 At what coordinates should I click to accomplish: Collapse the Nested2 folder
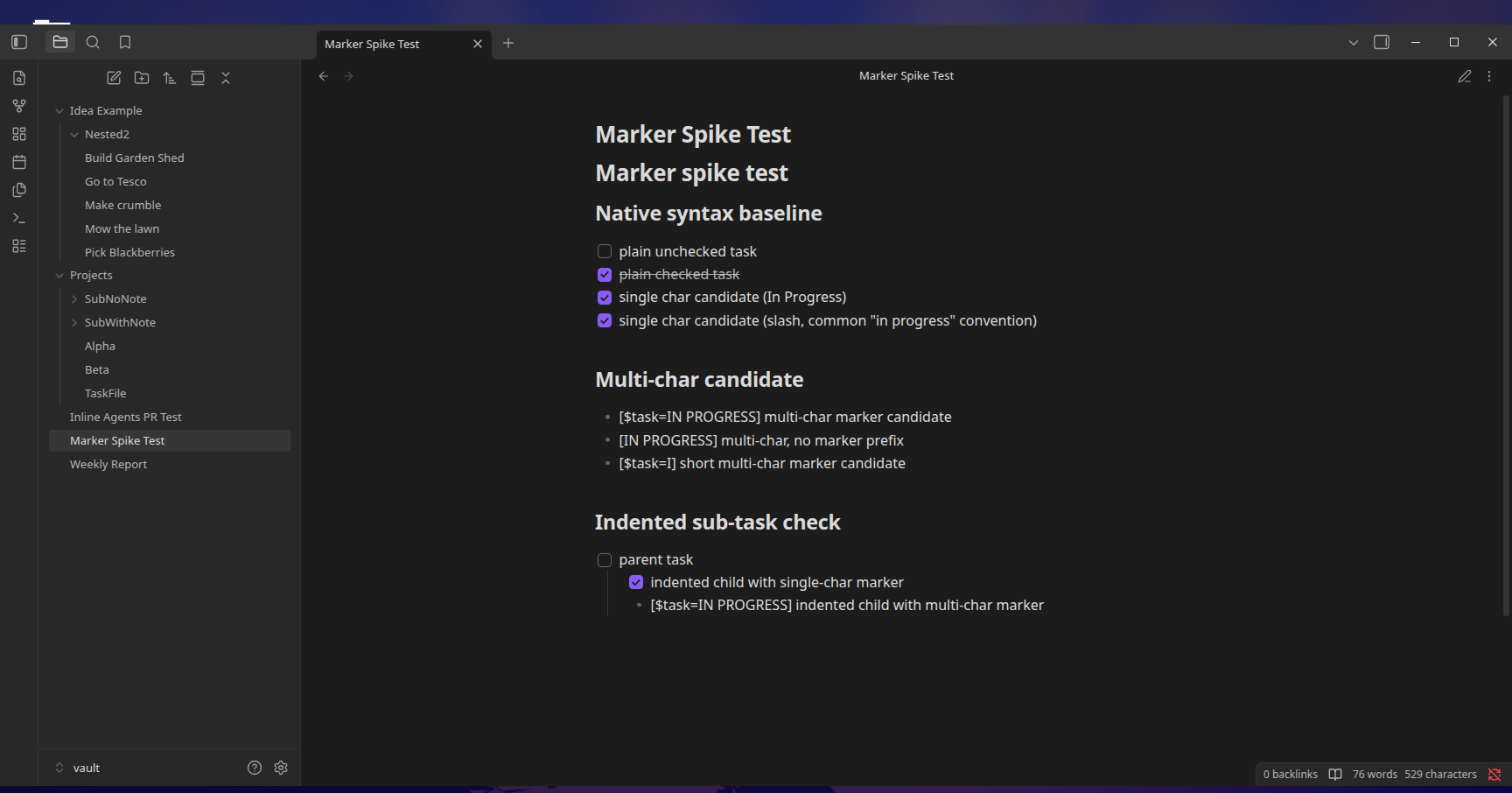pos(74,135)
